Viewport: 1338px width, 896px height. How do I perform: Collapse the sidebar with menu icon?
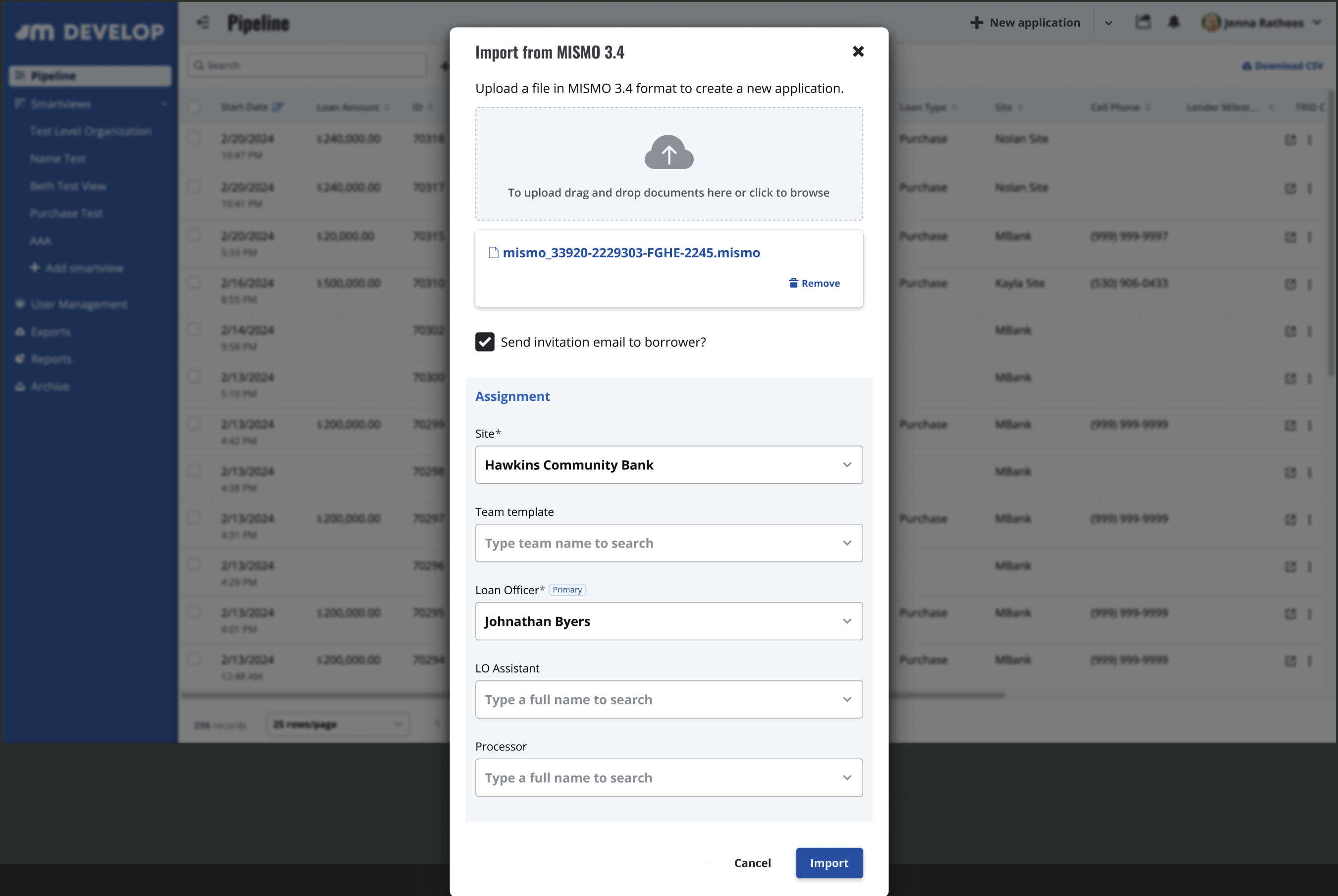pos(203,23)
